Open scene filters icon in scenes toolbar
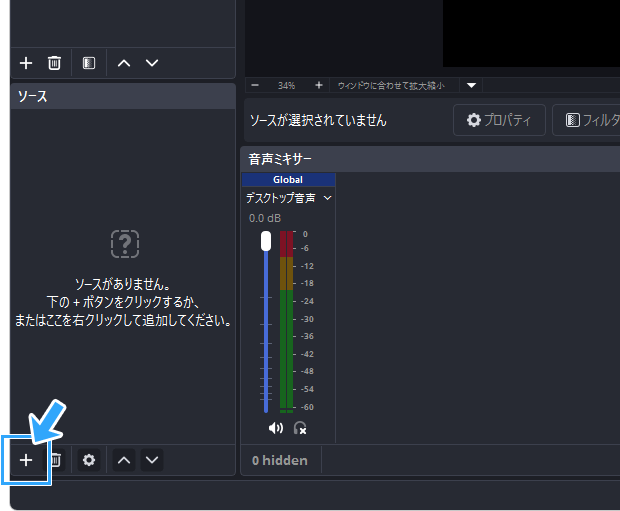The width and height of the screenshot is (620, 511). (x=89, y=63)
